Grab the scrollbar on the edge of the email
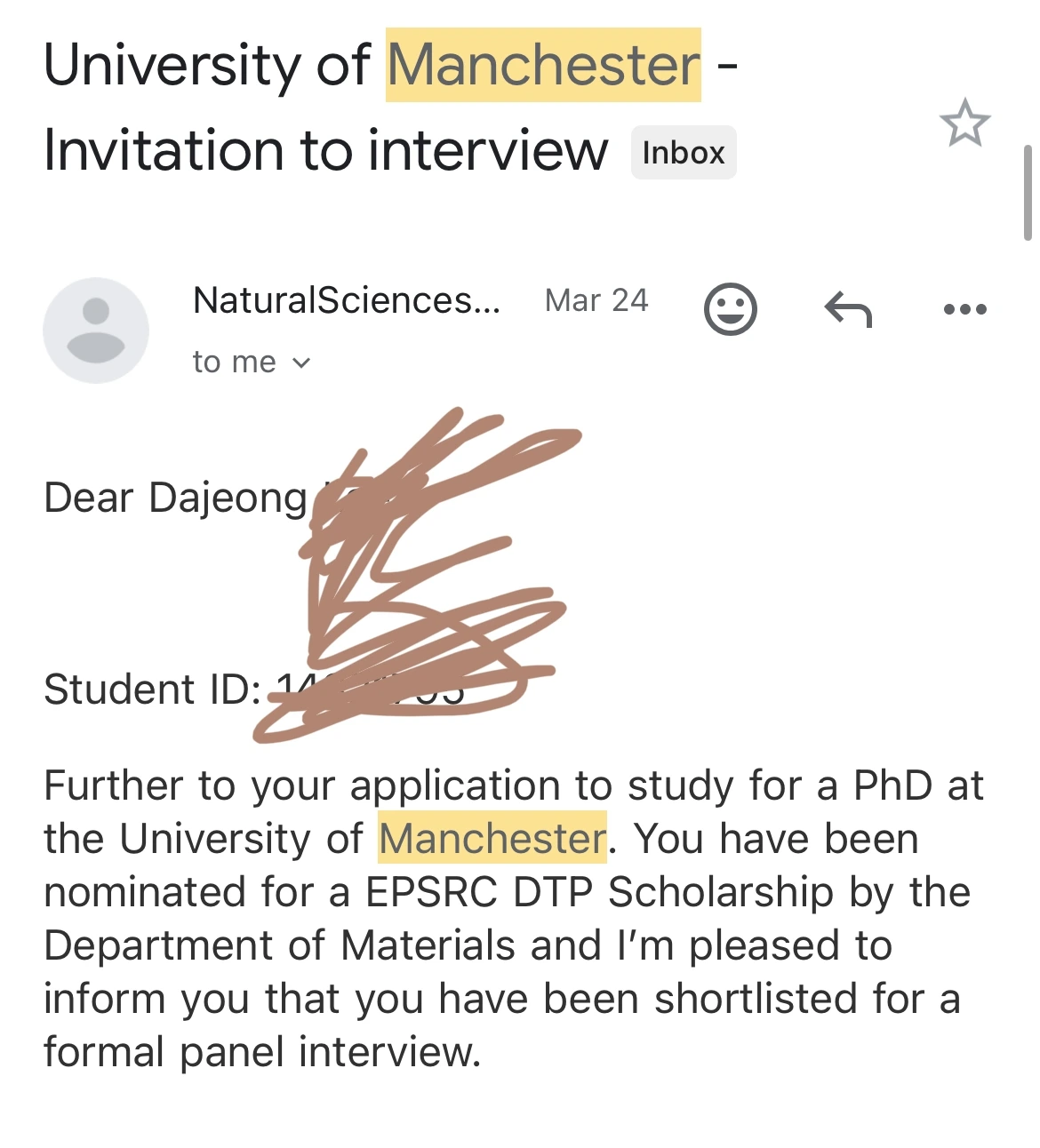 [x=1028, y=193]
